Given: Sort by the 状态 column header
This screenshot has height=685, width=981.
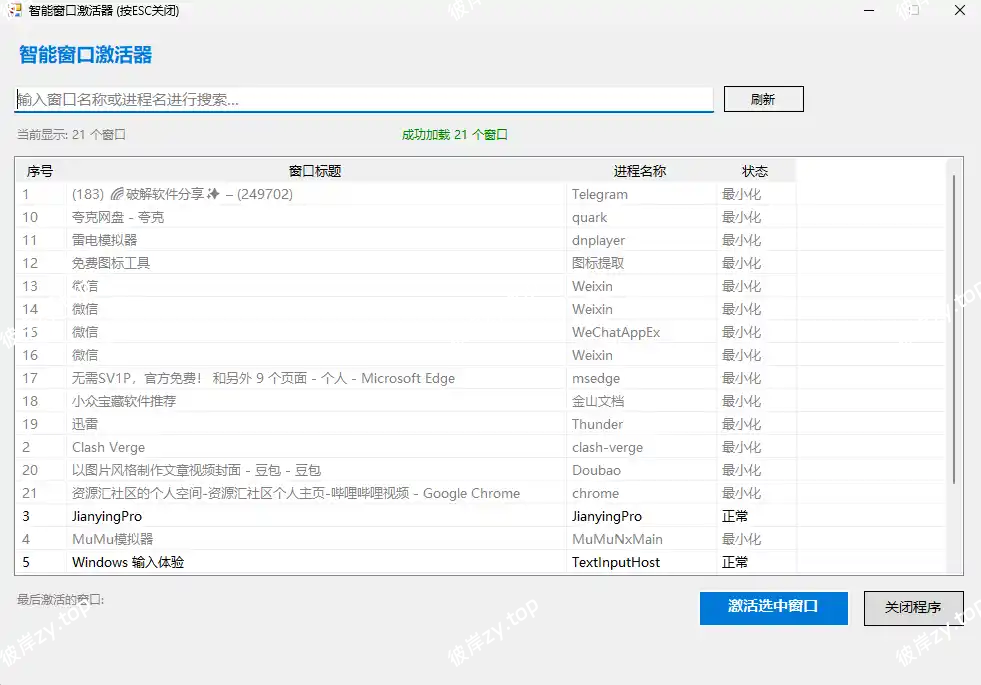Looking at the screenshot, I should [x=755, y=170].
